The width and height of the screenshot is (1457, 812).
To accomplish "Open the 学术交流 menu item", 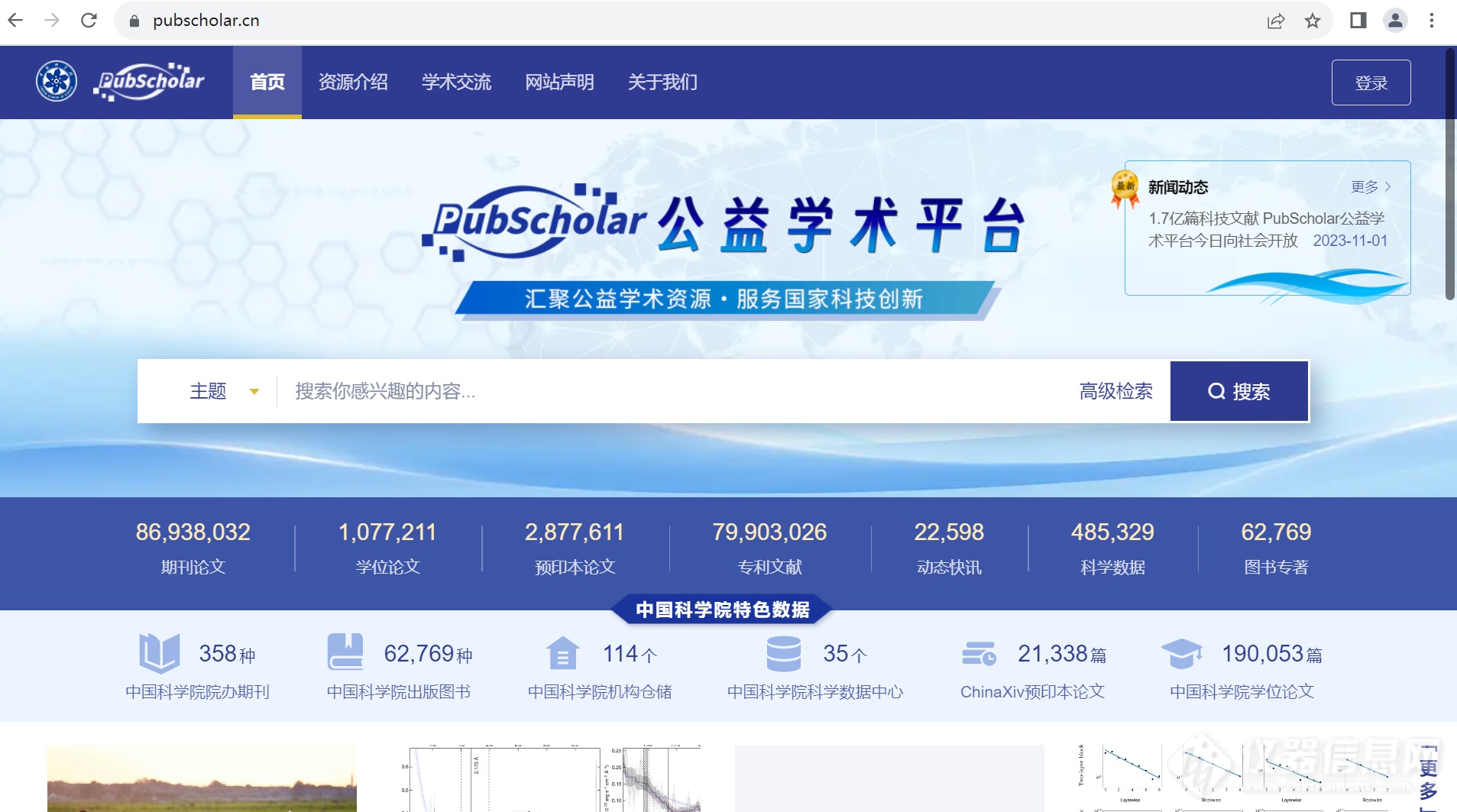I will click(x=456, y=82).
